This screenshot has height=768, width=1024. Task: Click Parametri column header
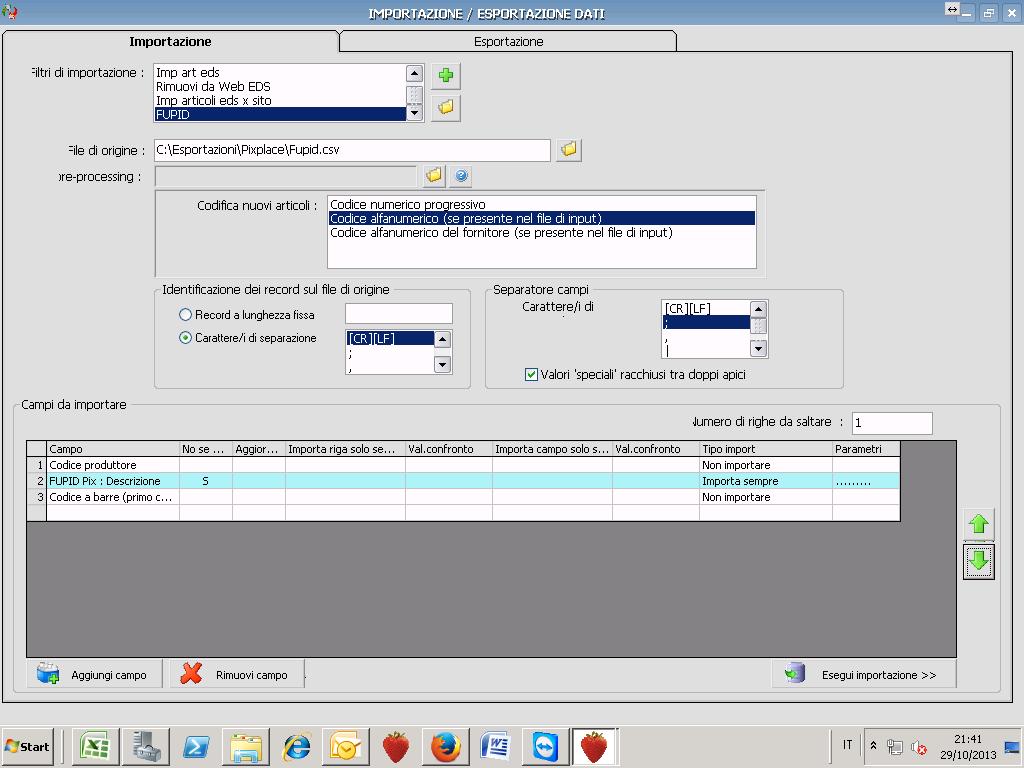pos(867,449)
